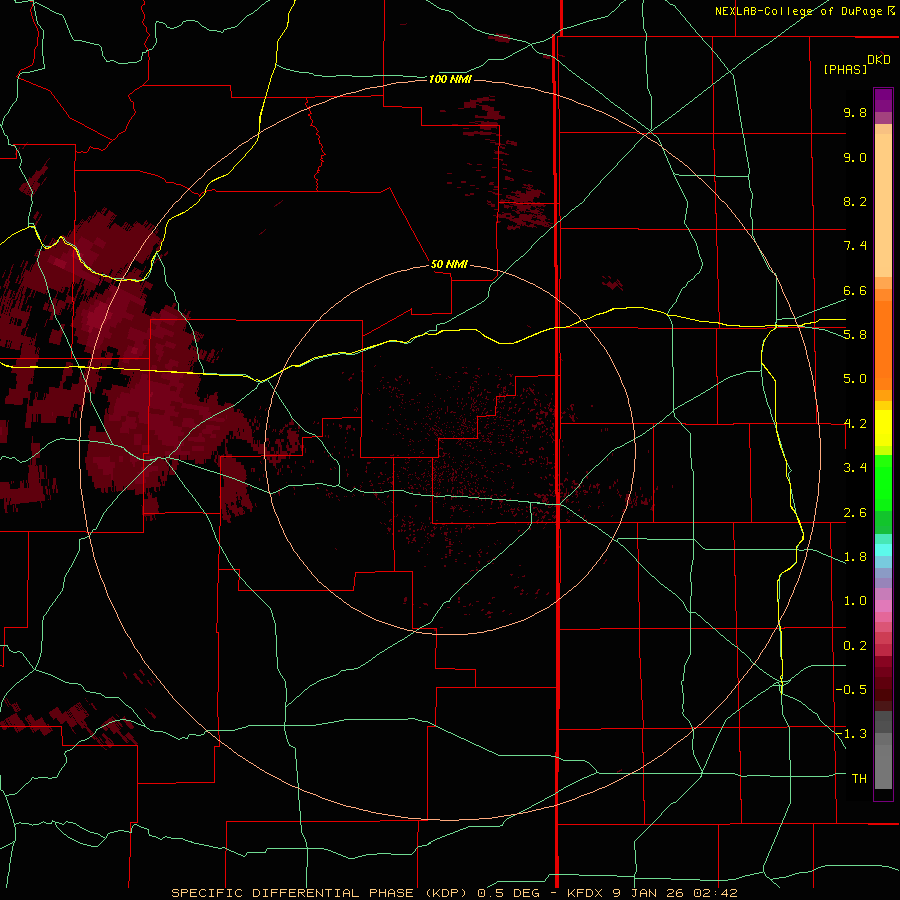Click the -0.5 scale value

point(851,690)
